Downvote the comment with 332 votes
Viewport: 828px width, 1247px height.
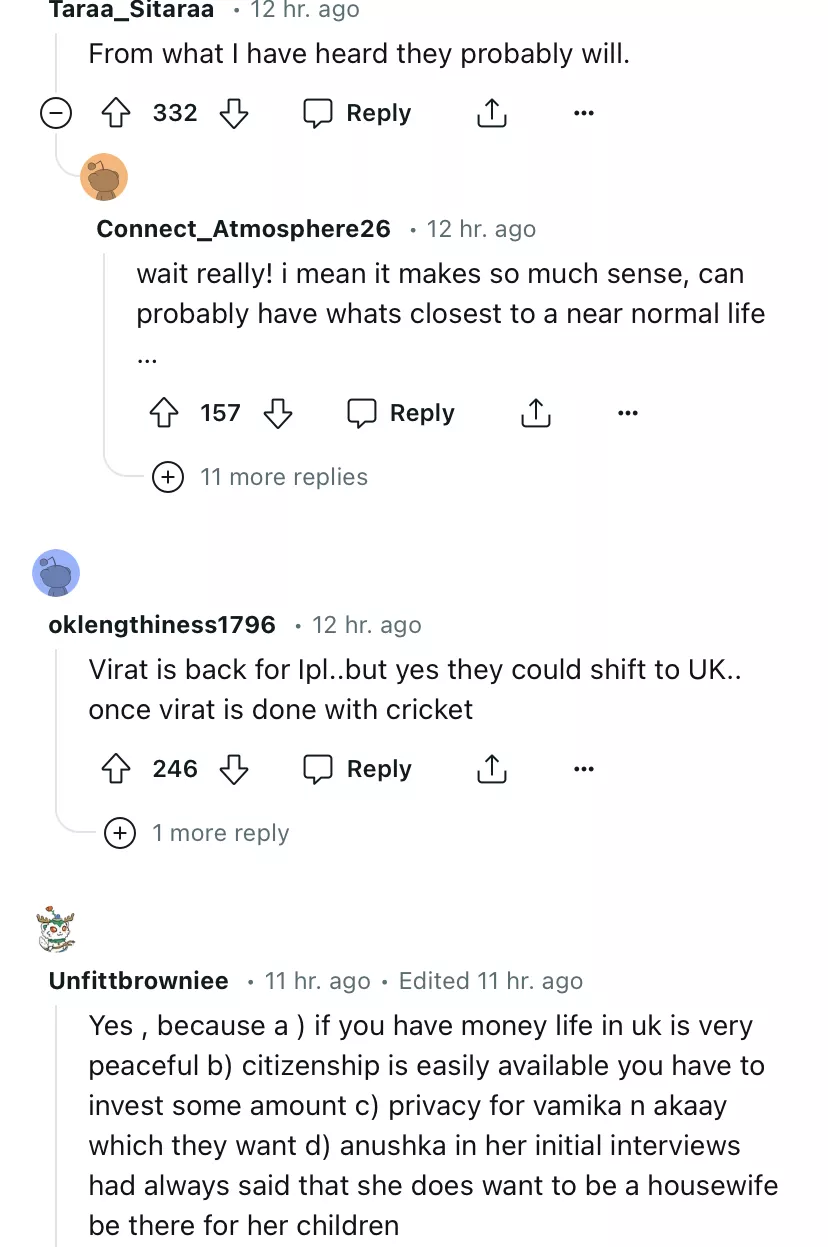[x=233, y=113]
